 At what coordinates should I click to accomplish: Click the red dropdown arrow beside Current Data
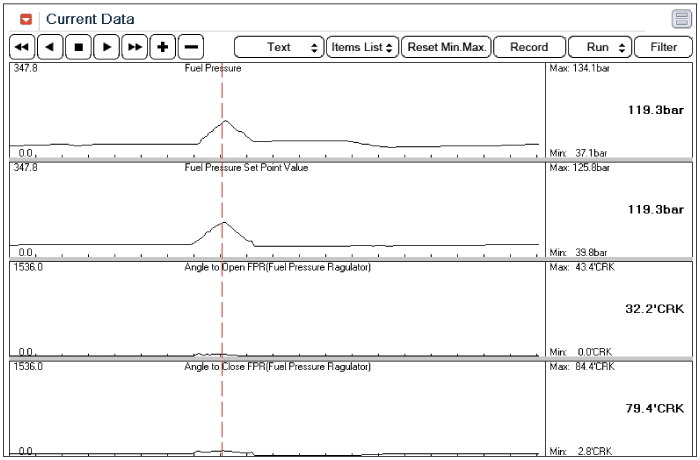point(26,19)
